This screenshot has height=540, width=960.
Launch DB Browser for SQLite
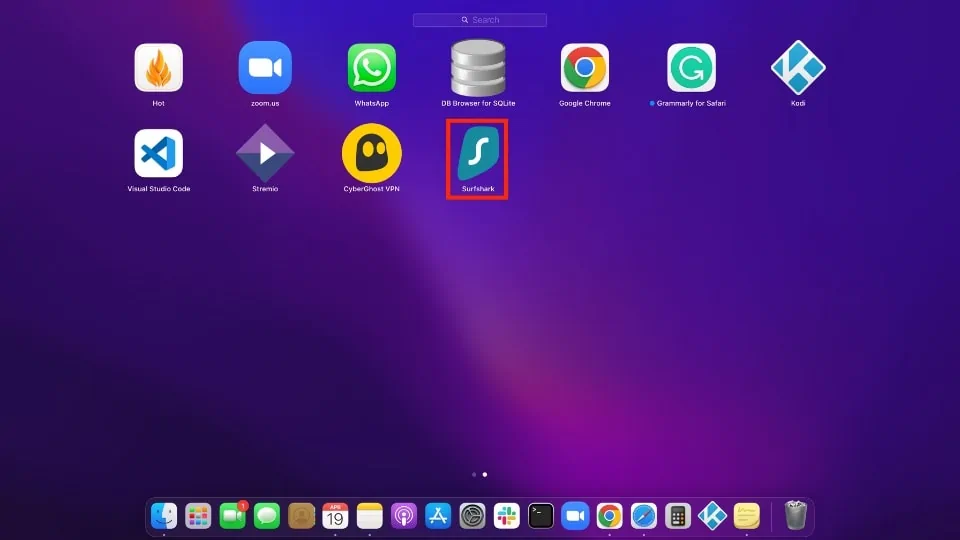pyautogui.click(x=478, y=68)
